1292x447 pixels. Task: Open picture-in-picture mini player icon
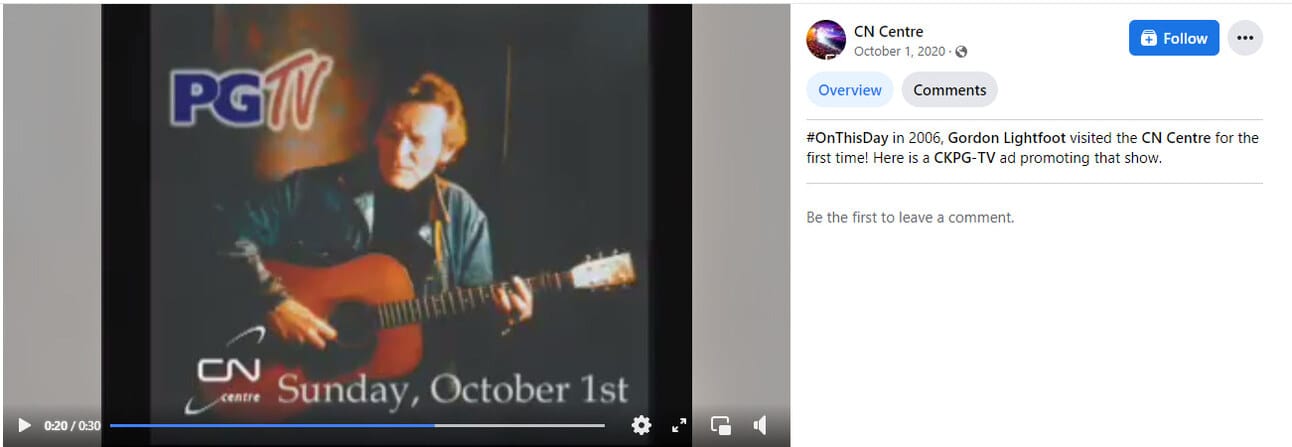pos(721,426)
